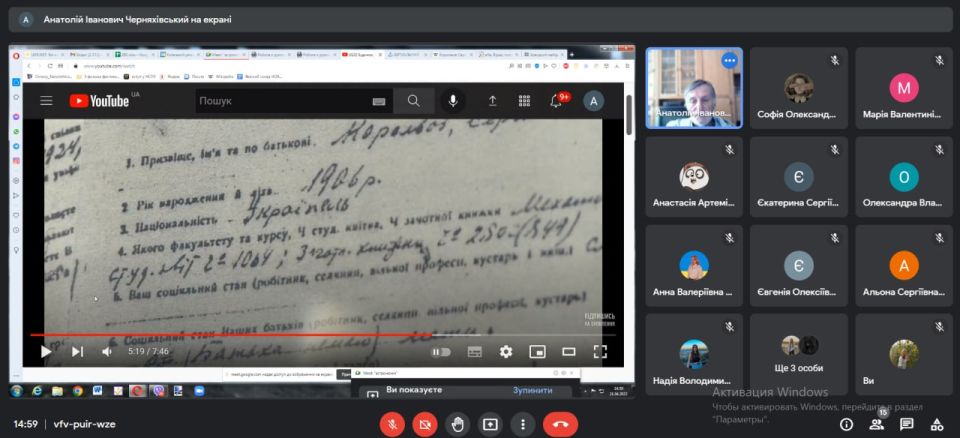Open the Opera menu logo button
This screenshot has width=960, height=438.
coord(17,55)
